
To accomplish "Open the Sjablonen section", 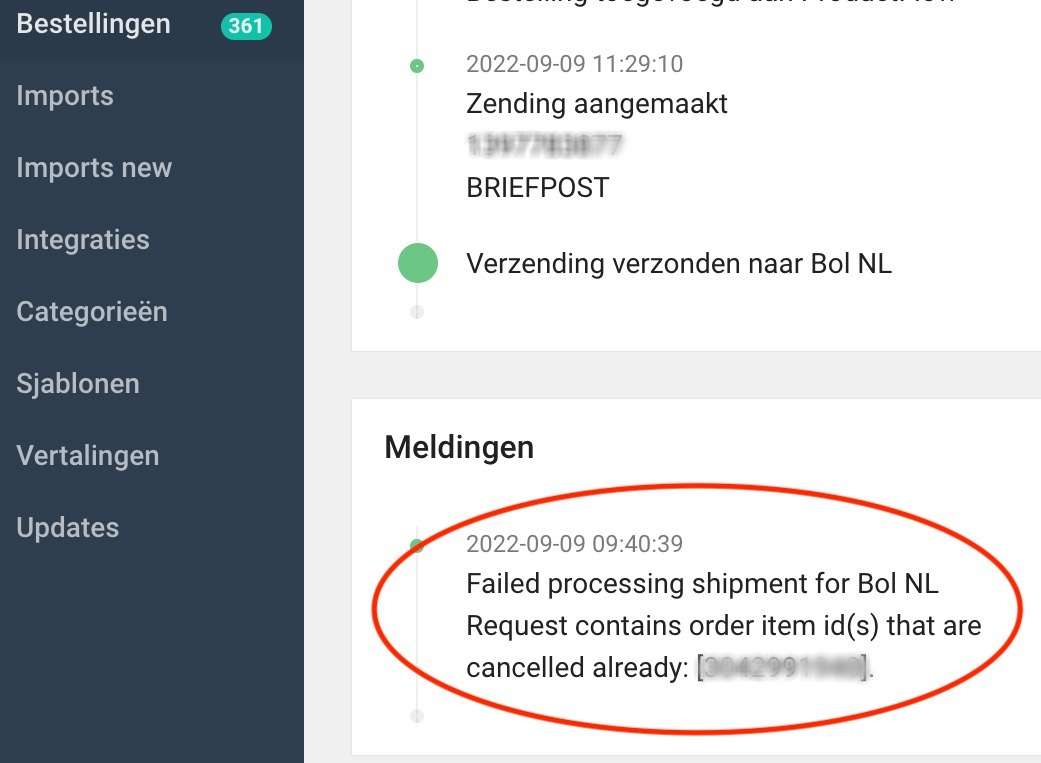I will point(77,384).
